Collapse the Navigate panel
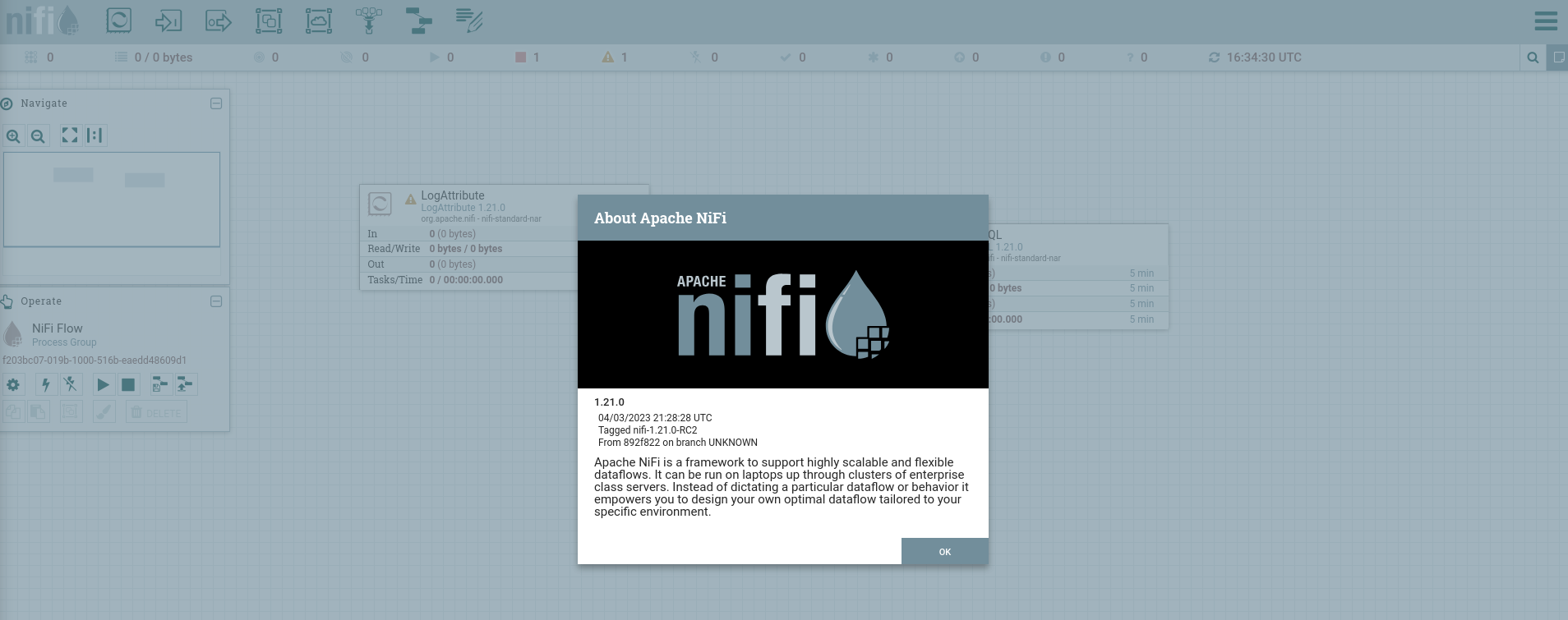This screenshot has height=620, width=1568. coord(216,103)
